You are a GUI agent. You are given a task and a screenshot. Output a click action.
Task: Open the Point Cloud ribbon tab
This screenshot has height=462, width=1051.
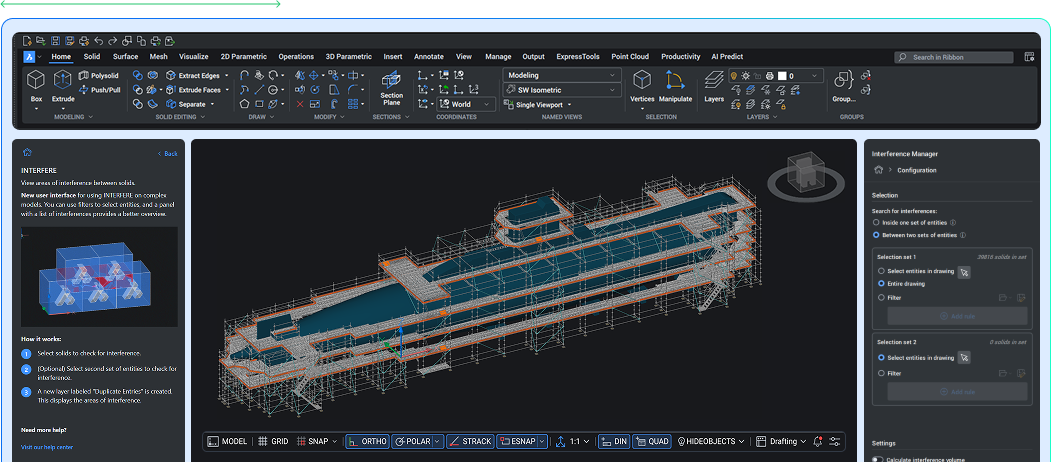[x=630, y=57]
